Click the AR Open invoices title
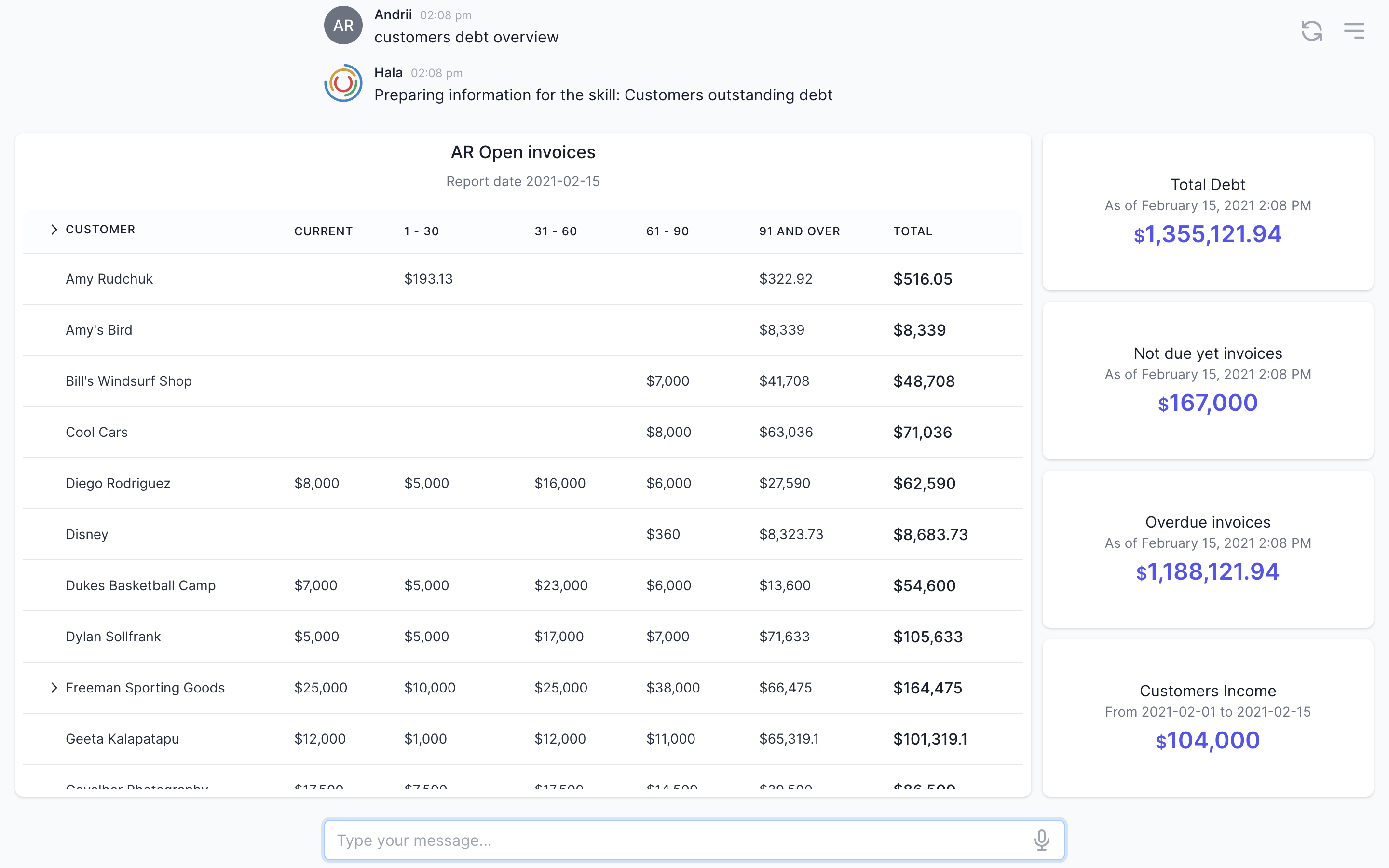Image resolution: width=1389 pixels, height=868 pixels. (x=523, y=152)
